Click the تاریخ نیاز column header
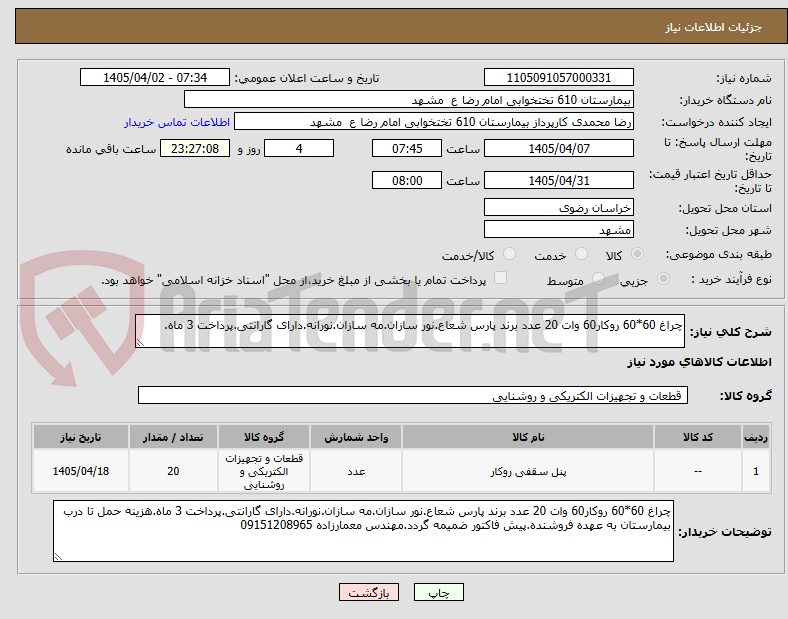The width and height of the screenshot is (788, 619). [81, 437]
